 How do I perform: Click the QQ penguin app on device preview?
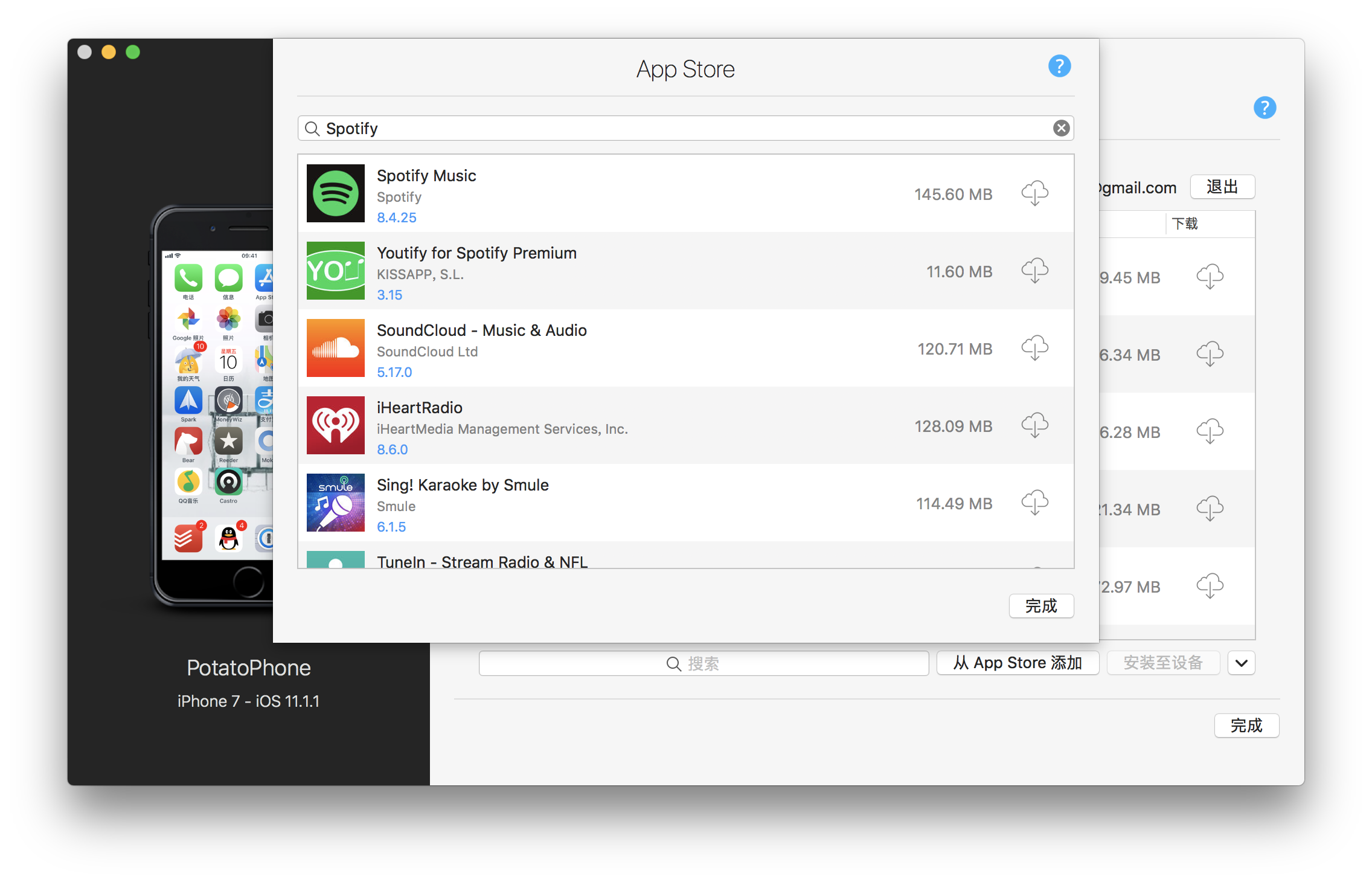(228, 538)
